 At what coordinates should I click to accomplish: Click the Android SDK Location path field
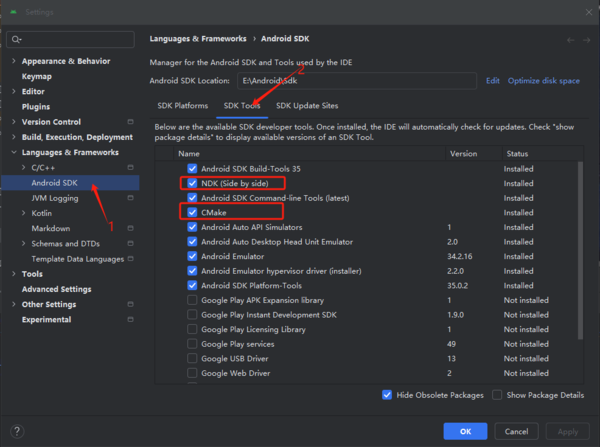[355, 80]
